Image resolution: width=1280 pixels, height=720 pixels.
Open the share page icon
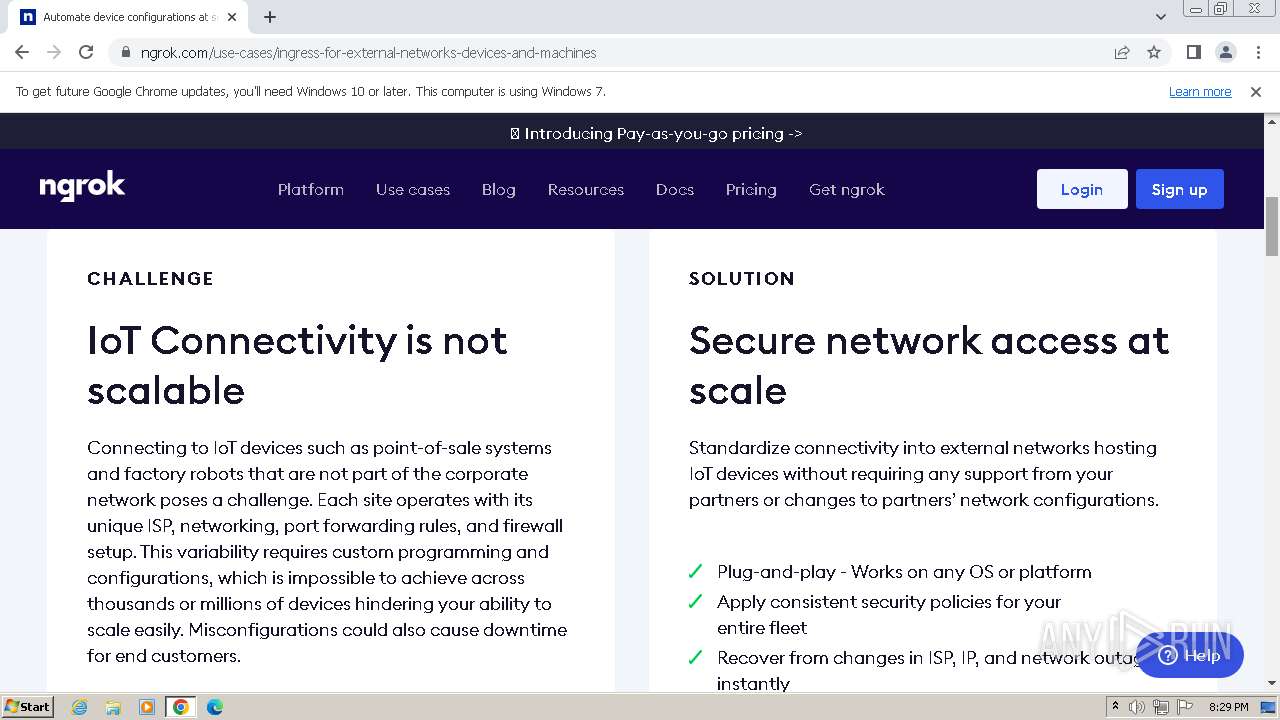pos(1122,52)
